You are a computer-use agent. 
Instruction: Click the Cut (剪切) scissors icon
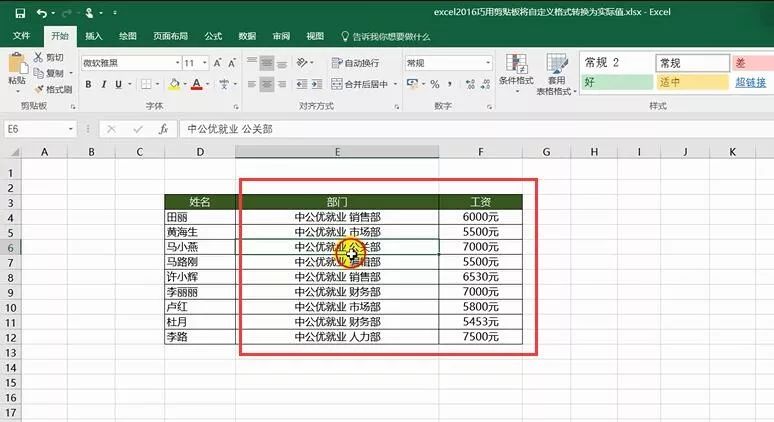coord(39,58)
